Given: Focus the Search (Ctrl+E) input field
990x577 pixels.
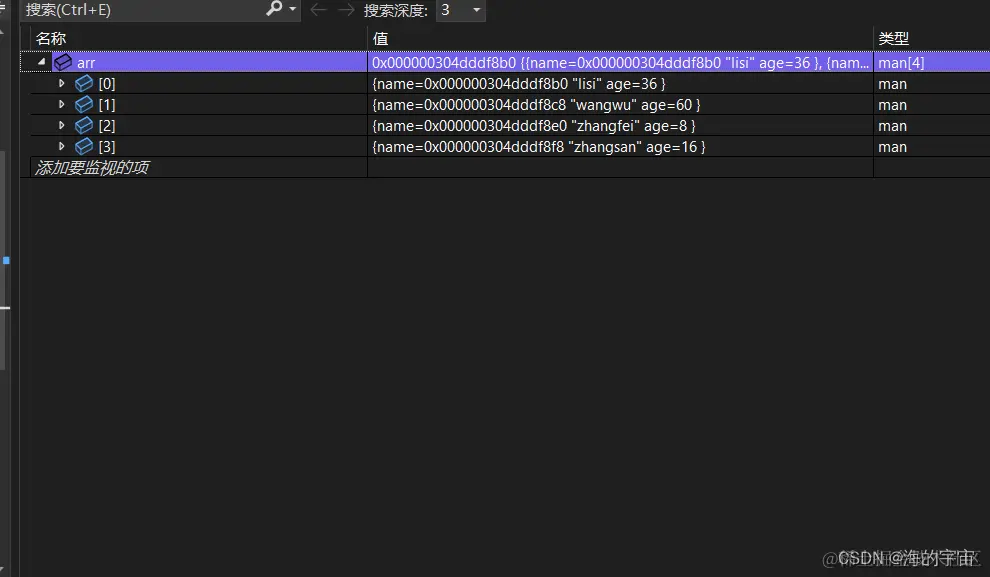Looking at the screenshot, I should [x=142, y=9].
